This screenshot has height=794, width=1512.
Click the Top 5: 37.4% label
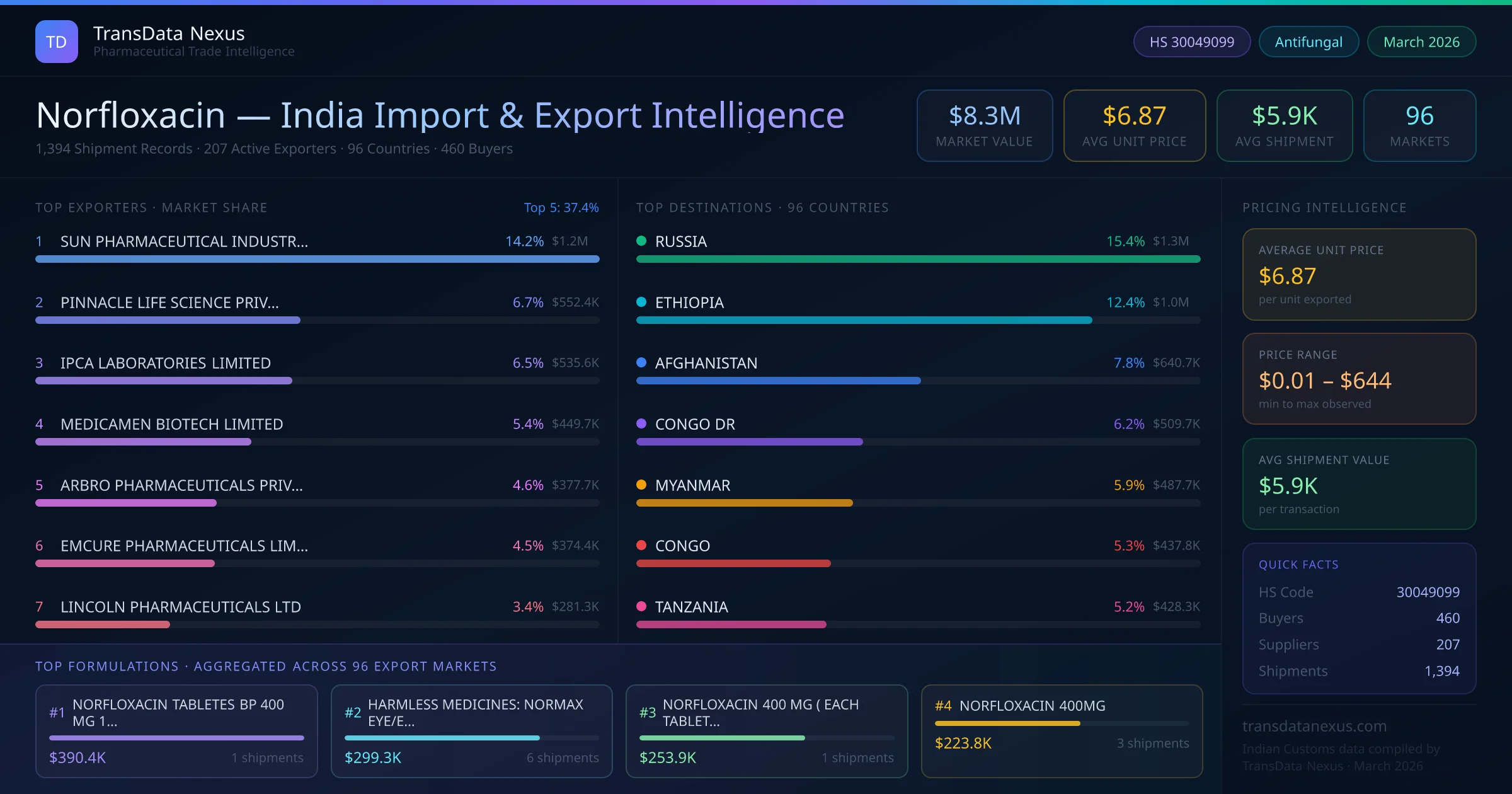(x=561, y=207)
